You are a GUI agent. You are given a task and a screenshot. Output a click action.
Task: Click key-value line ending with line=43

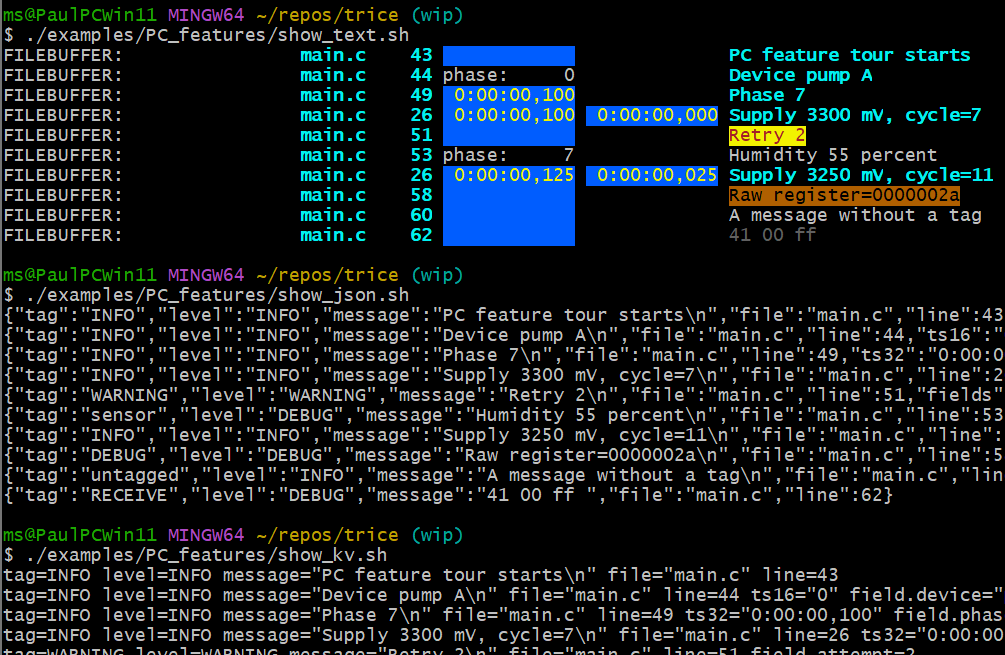pos(420,575)
